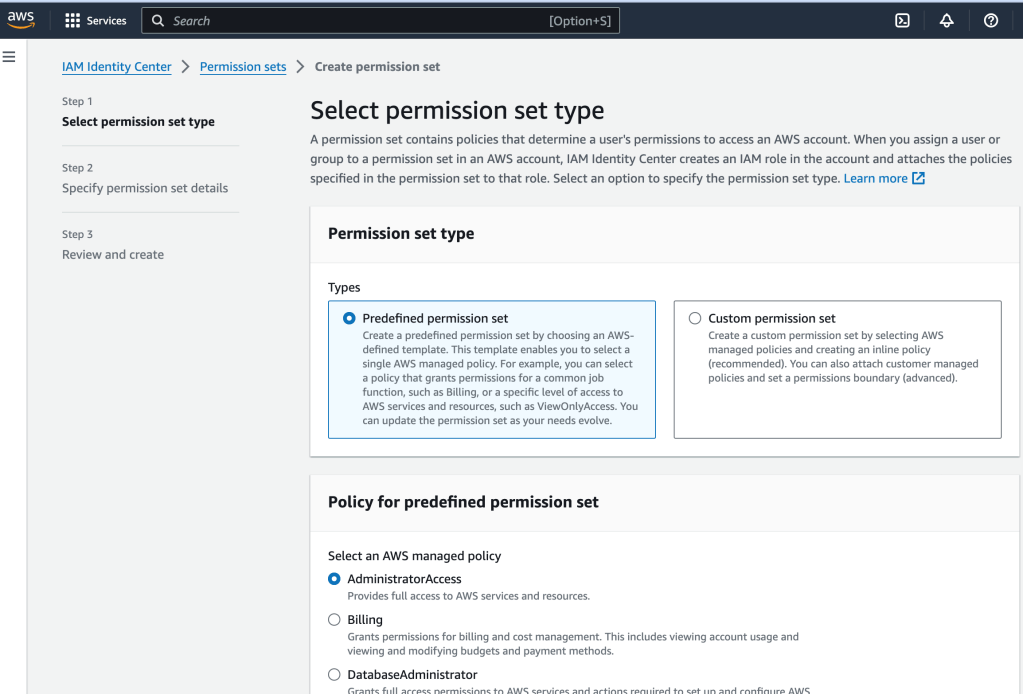Image resolution: width=1023 pixels, height=694 pixels.
Task: Click the AWS logo icon
Action: pos(20,20)
